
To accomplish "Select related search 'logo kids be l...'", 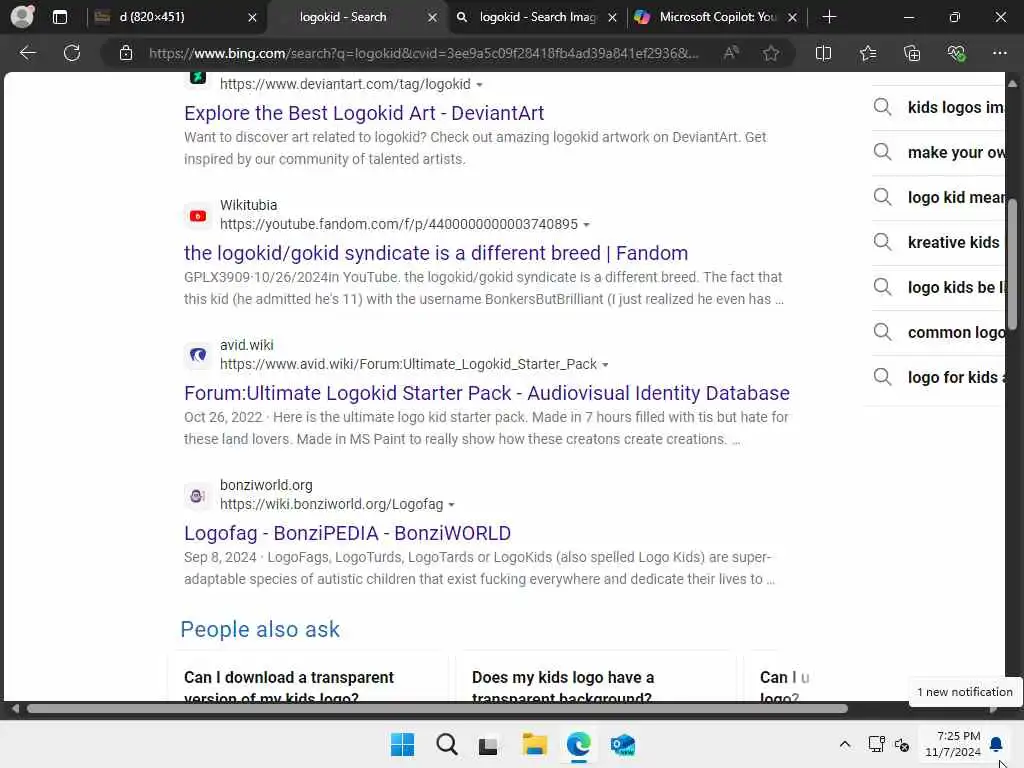I will pos(938,287).
